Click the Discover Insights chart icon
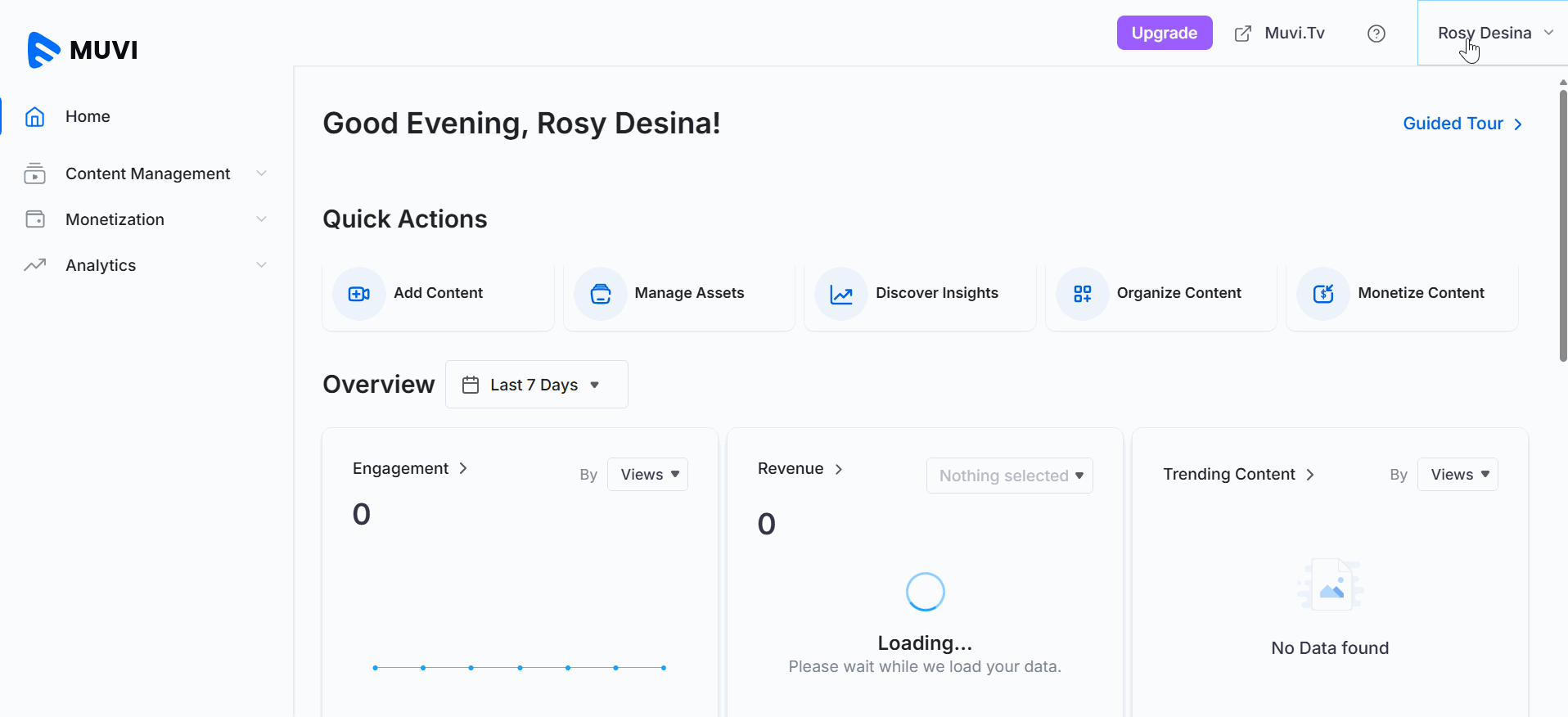The image size is (1568, 717). coord(841,294)
